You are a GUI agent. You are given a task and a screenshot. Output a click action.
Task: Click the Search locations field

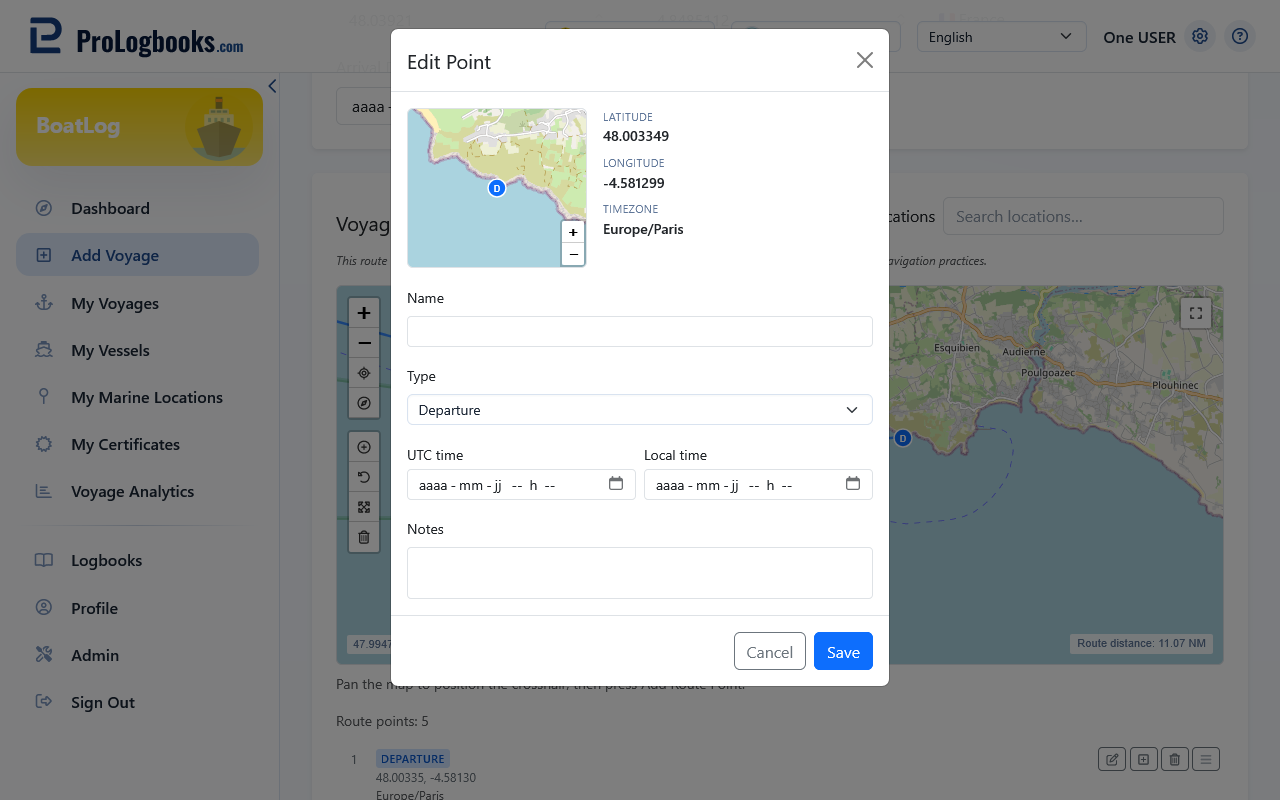[1083, 216]
